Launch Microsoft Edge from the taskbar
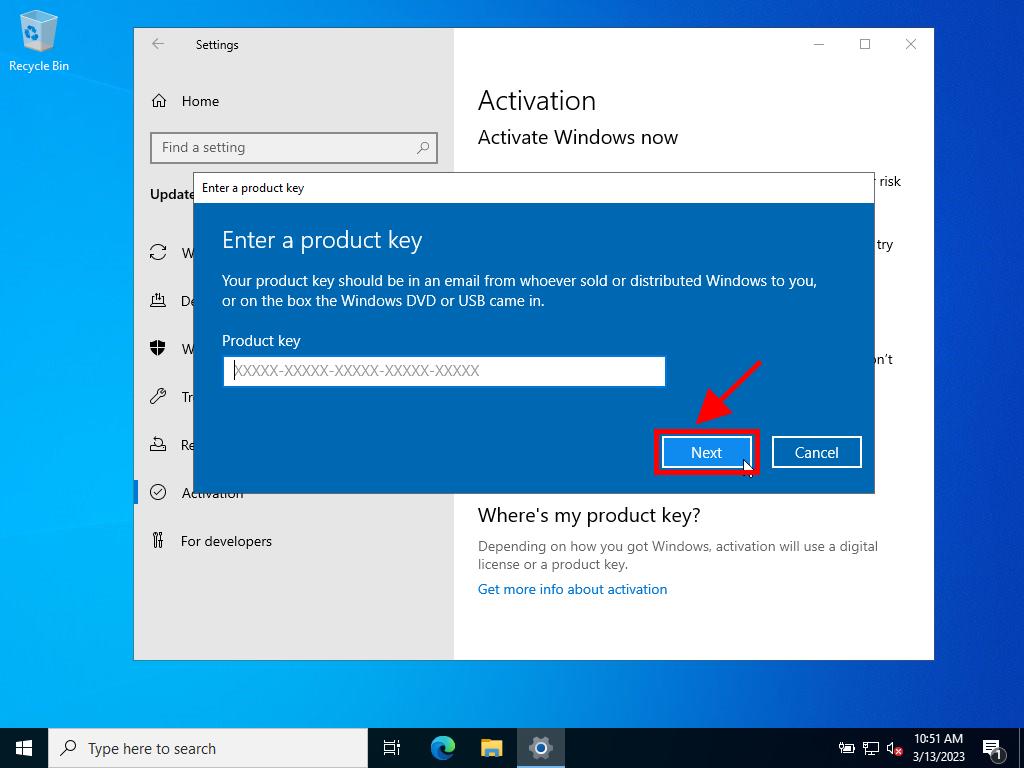Viewport: 1024px width, 768px height. [x=442, y=748]
